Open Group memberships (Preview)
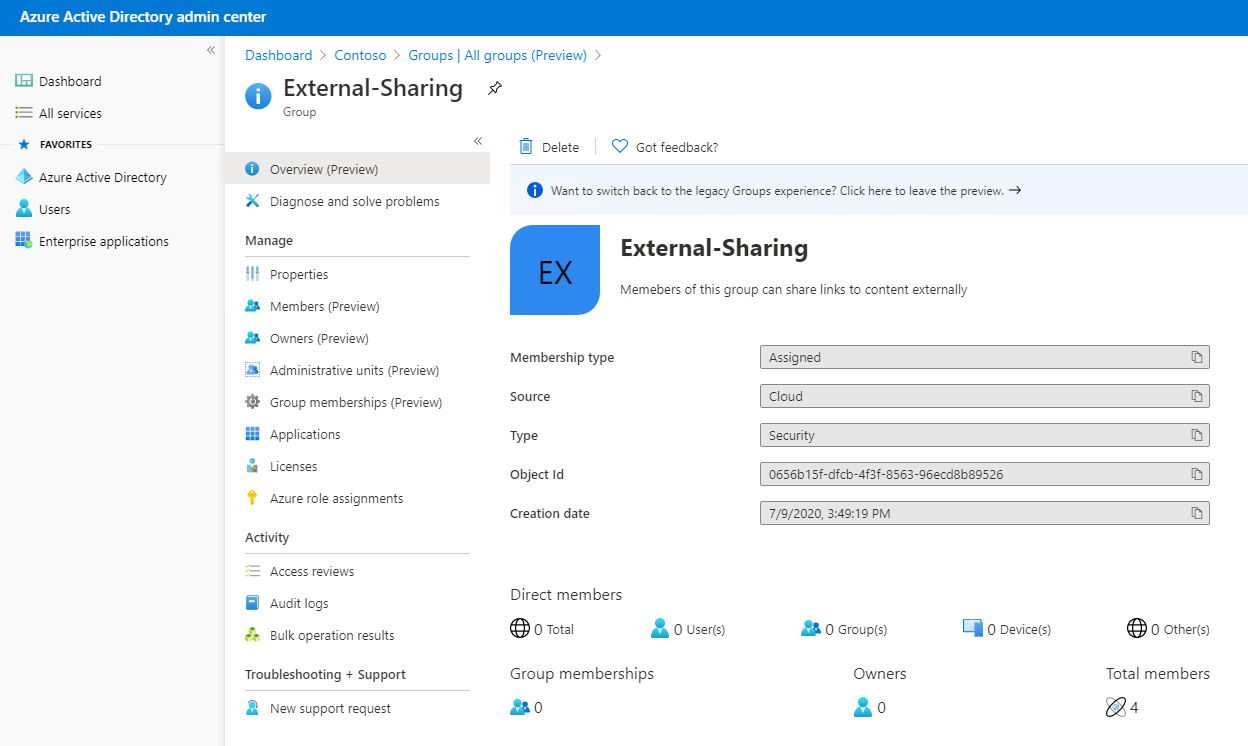Image resolution: width=1248 pixels, height=746 pixels. point(358,402)
